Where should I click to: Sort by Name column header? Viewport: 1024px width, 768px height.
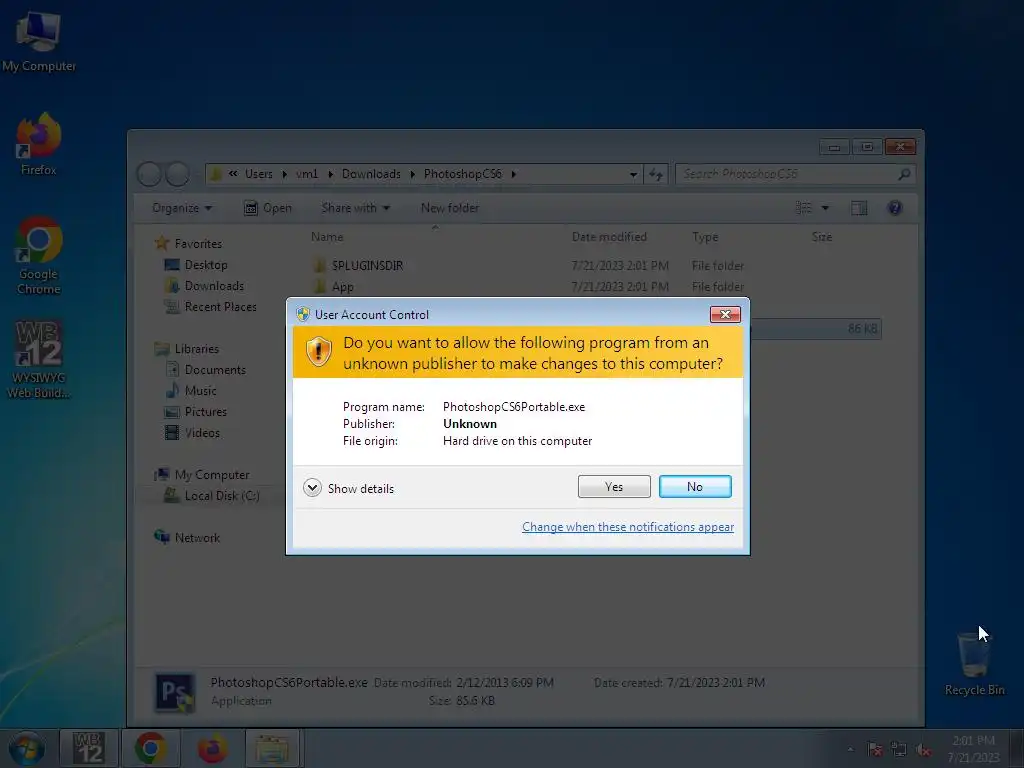pyautogui.click(x=327, y=236)
